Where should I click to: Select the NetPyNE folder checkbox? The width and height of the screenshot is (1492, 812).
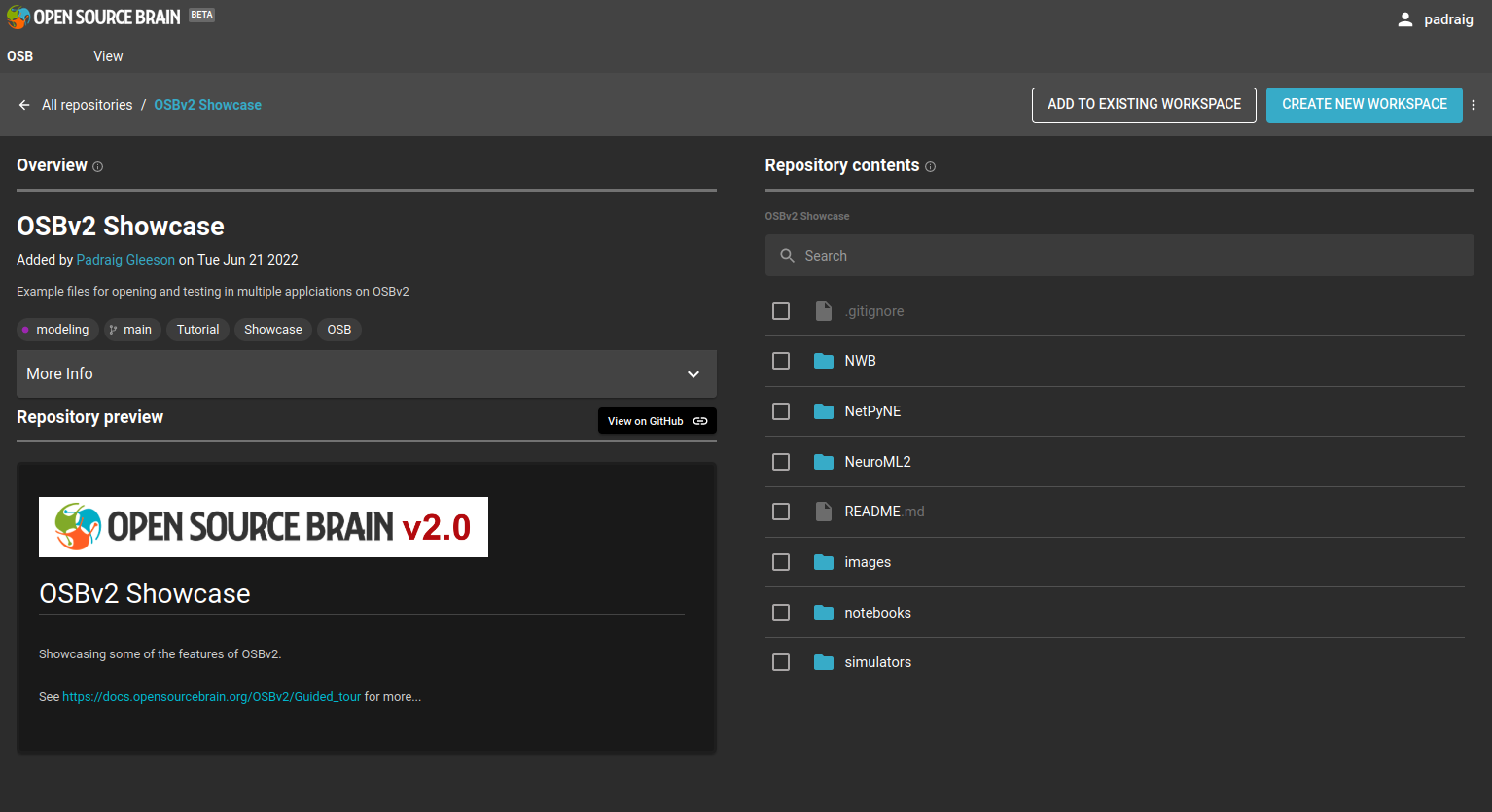[781, 411]
